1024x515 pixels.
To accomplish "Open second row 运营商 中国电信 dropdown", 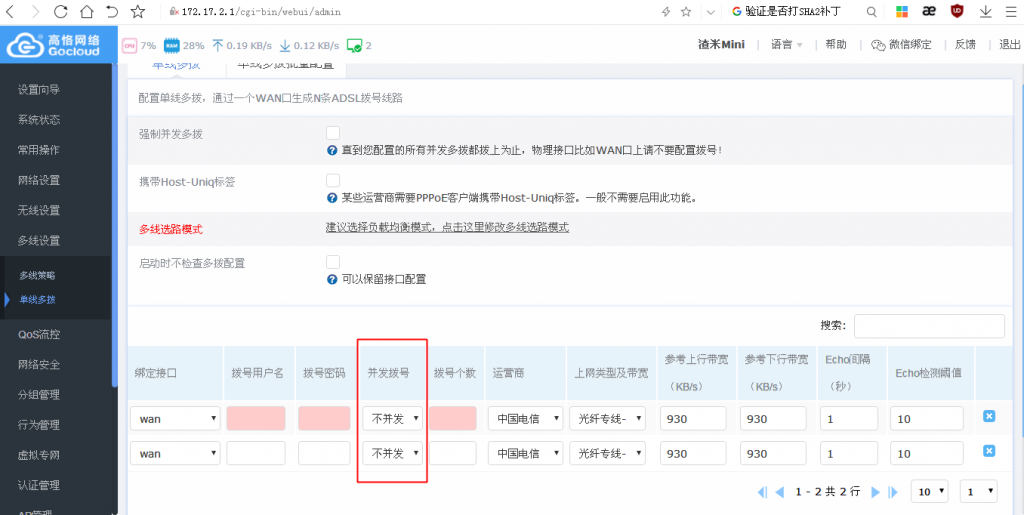I will (x=525, y=453).
